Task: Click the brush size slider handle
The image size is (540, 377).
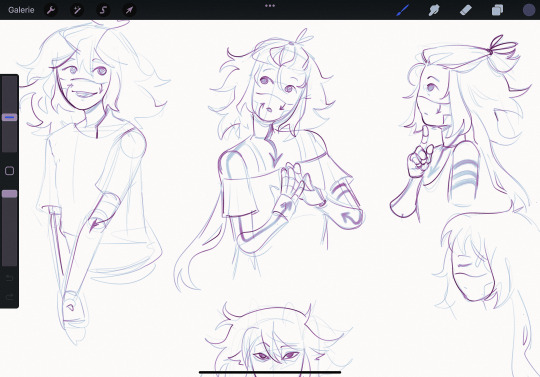Action: pyautogui.click(x=10, y=117)
